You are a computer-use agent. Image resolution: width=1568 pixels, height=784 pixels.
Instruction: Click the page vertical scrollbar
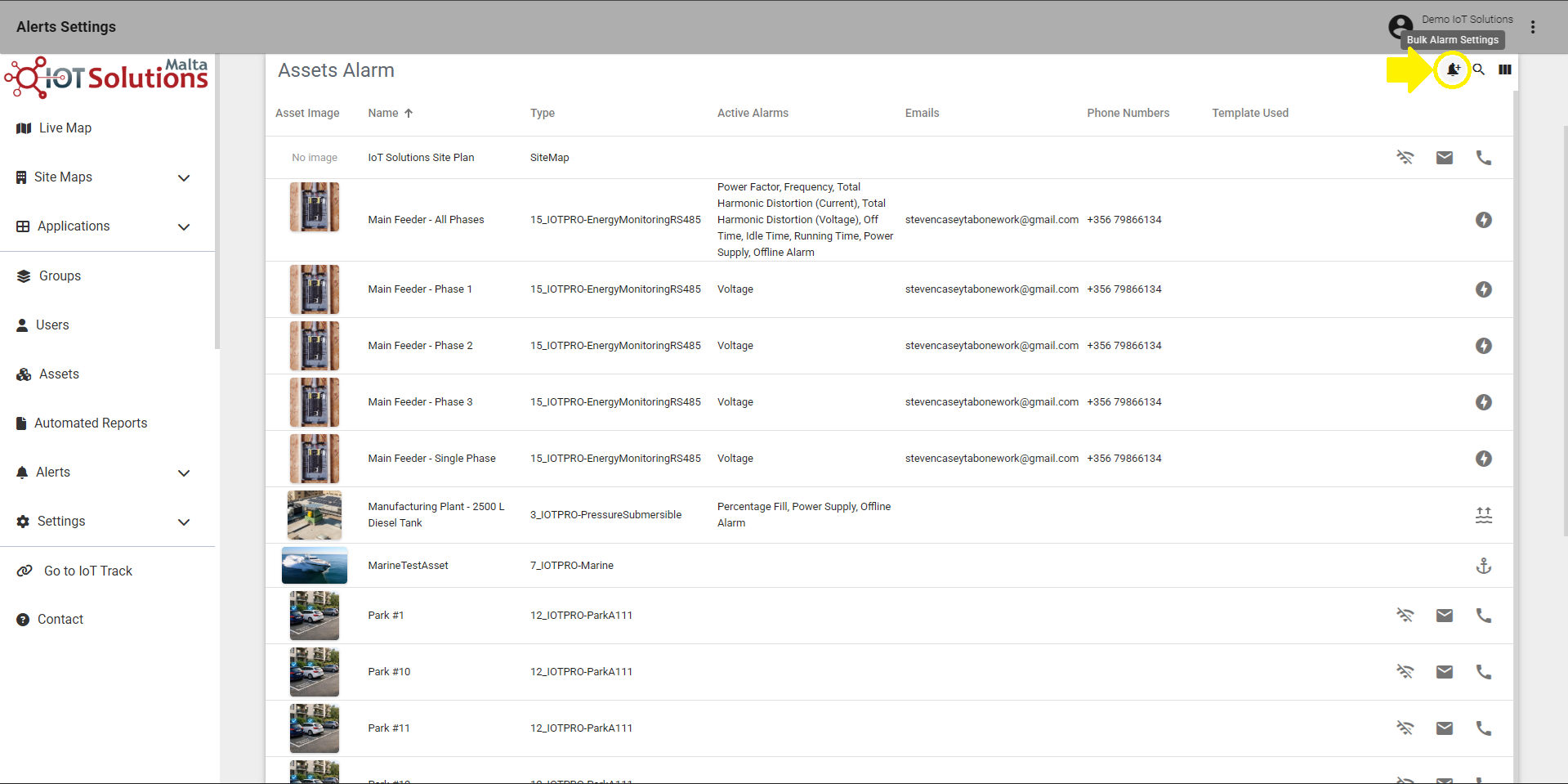pyautogui.click(x=1565, y=331)
